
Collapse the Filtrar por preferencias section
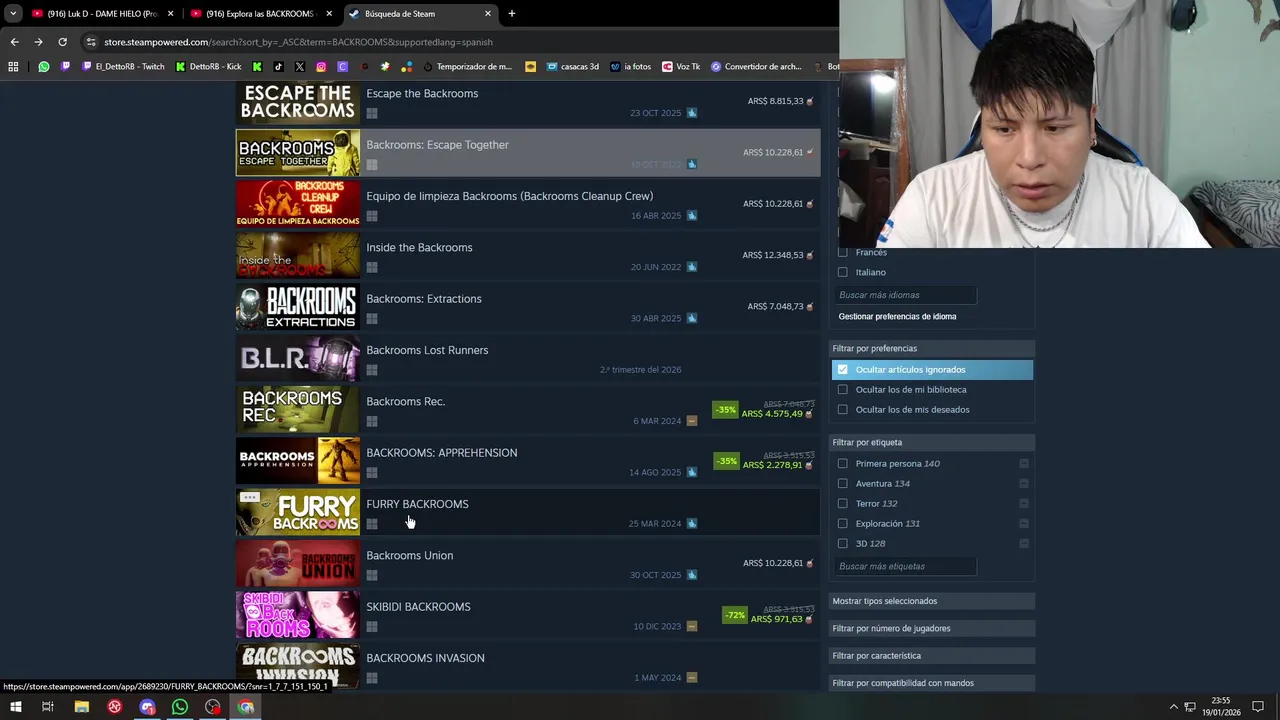[932, 349]
